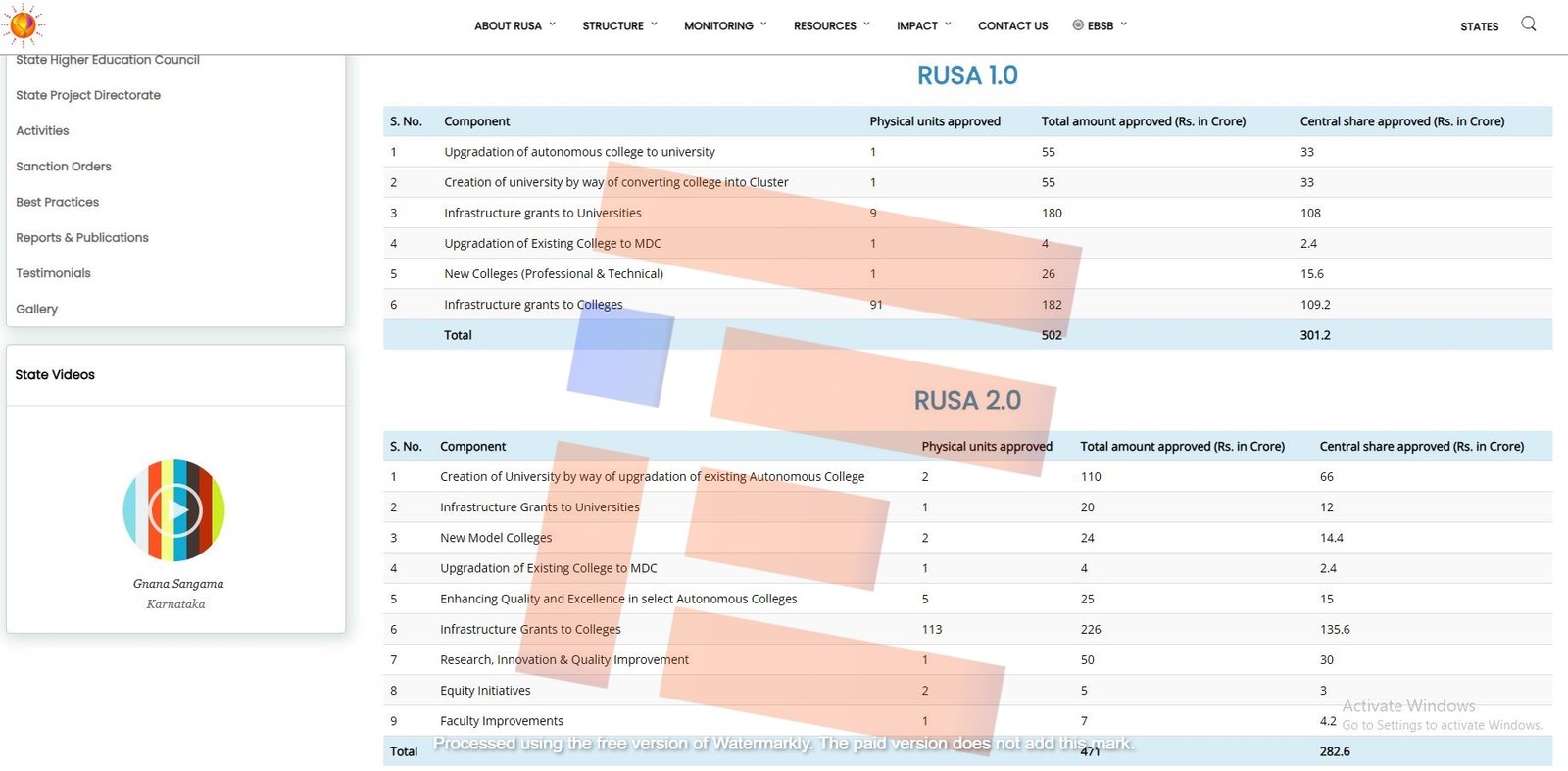The height and width of the screenshot is (771, 1568).
Task: Select 'Faculty Improvements' row
Action: [967, 721]
